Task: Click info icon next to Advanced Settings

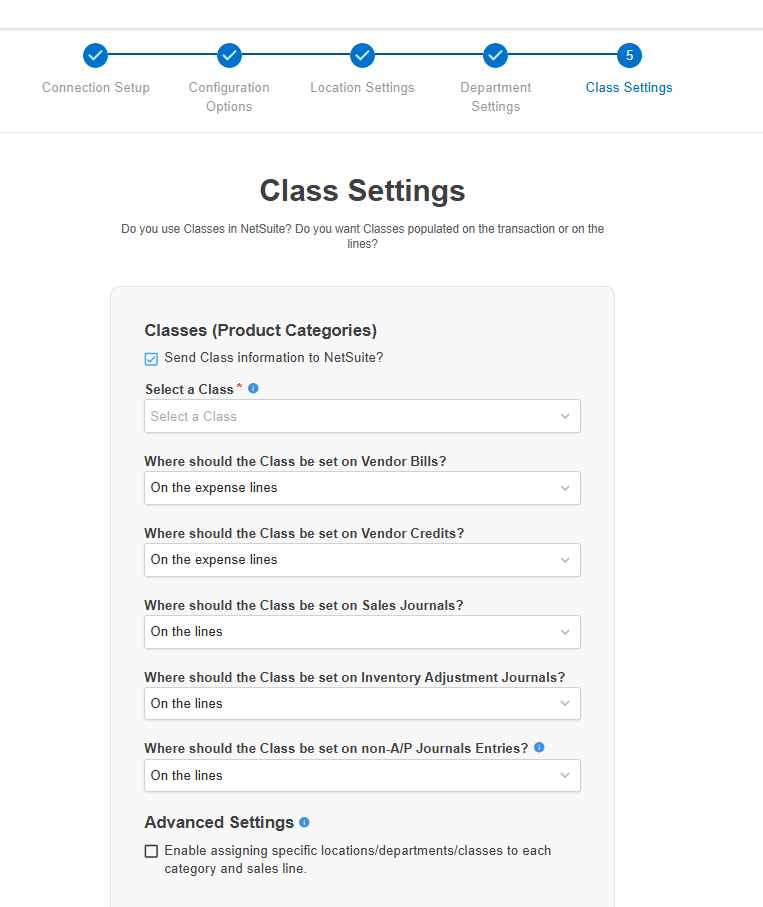Action: [x=304, y=822]
